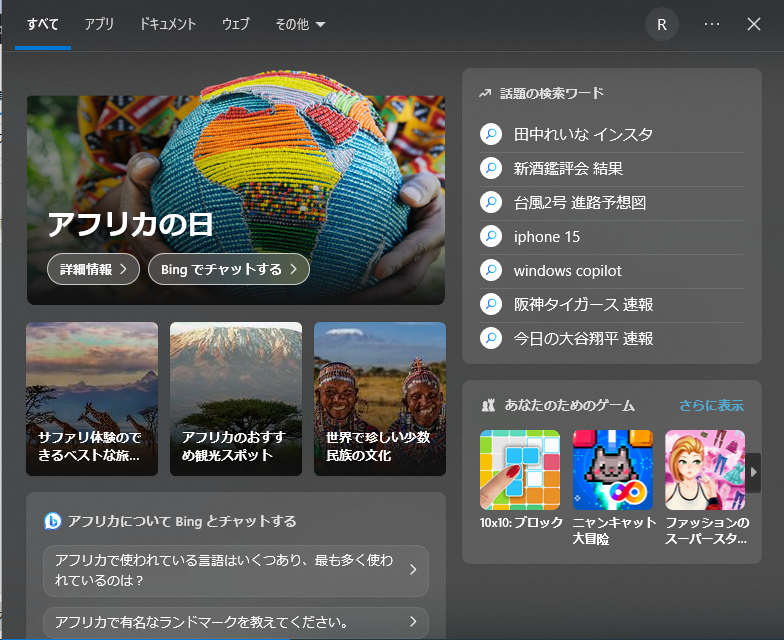
Task: Click the さらに表示 link
Action: (x=711, y=405)
